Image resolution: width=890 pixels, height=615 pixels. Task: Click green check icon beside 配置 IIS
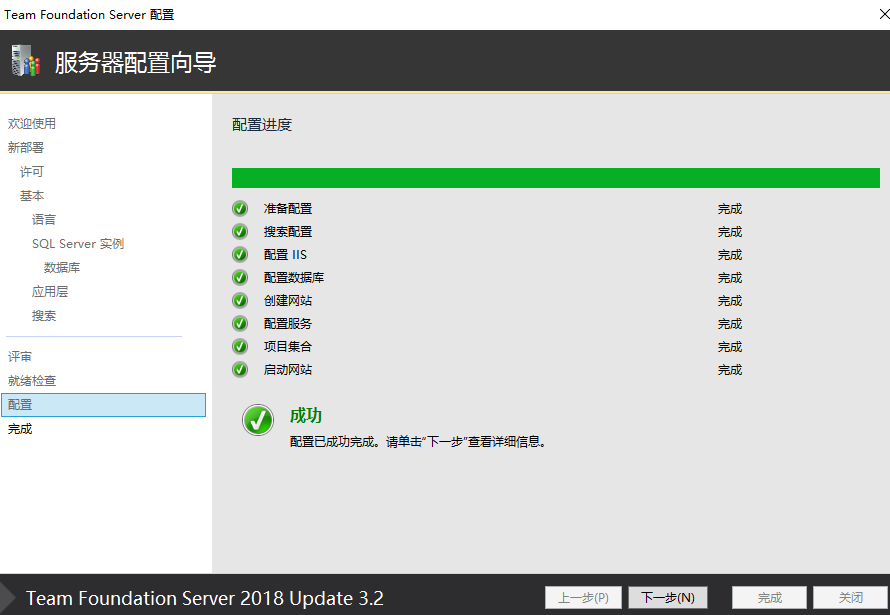tap(240, 255)
